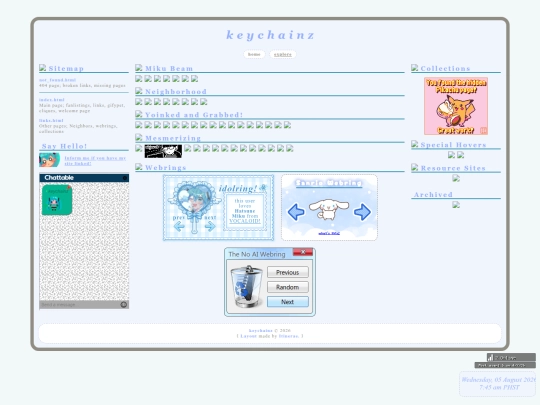This screenshot has width=540, height=405.
Task: Follow the 'Inform me if you have my site linked' link
Action: pyautogui.click(x=95, y=161)
